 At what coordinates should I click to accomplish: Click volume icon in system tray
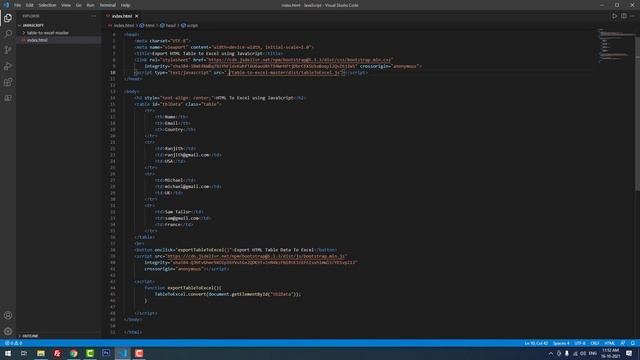click(583, 353)
